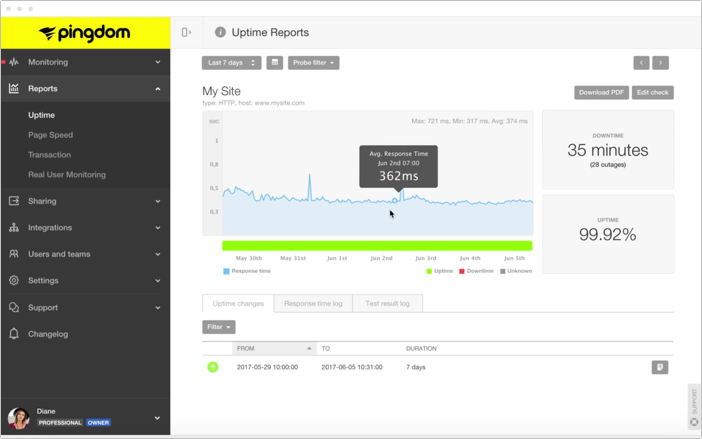This screenshot has width=702, height=439.
Task: Click the green uptime status icon in table
Action: tap(213, 367)
